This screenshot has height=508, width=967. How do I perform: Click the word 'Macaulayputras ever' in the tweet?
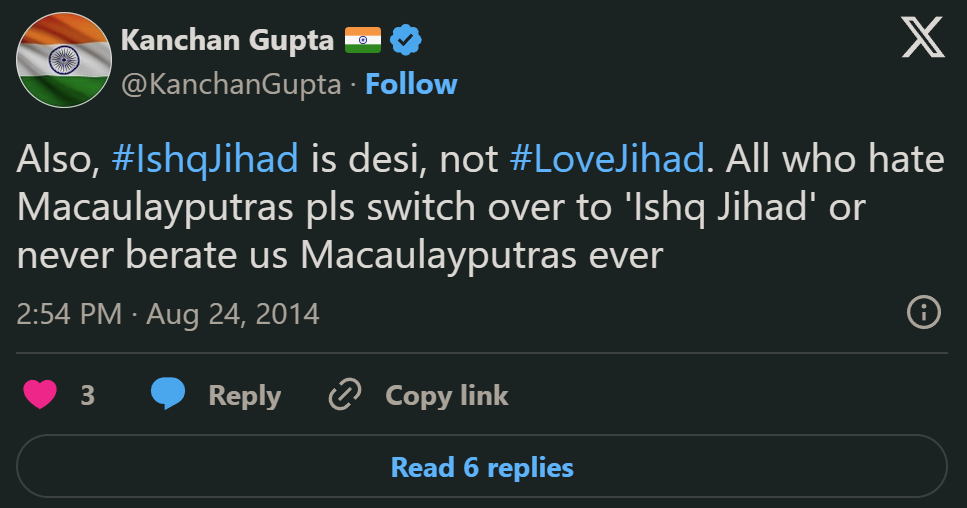point(482,256)
